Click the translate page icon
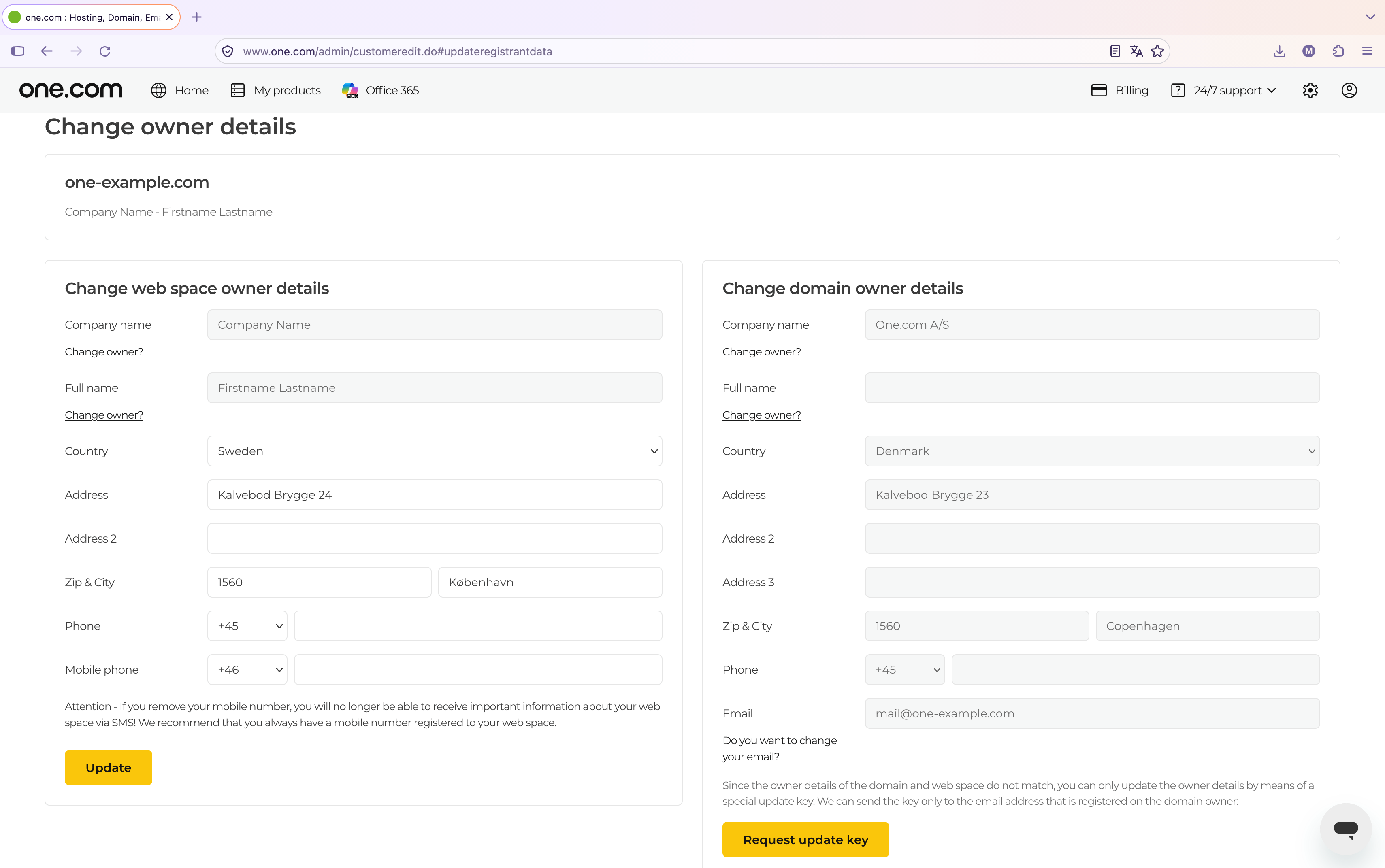The height and width of the screenshot is (868, 1385). pyautogui.click(x=1136, y=51)
